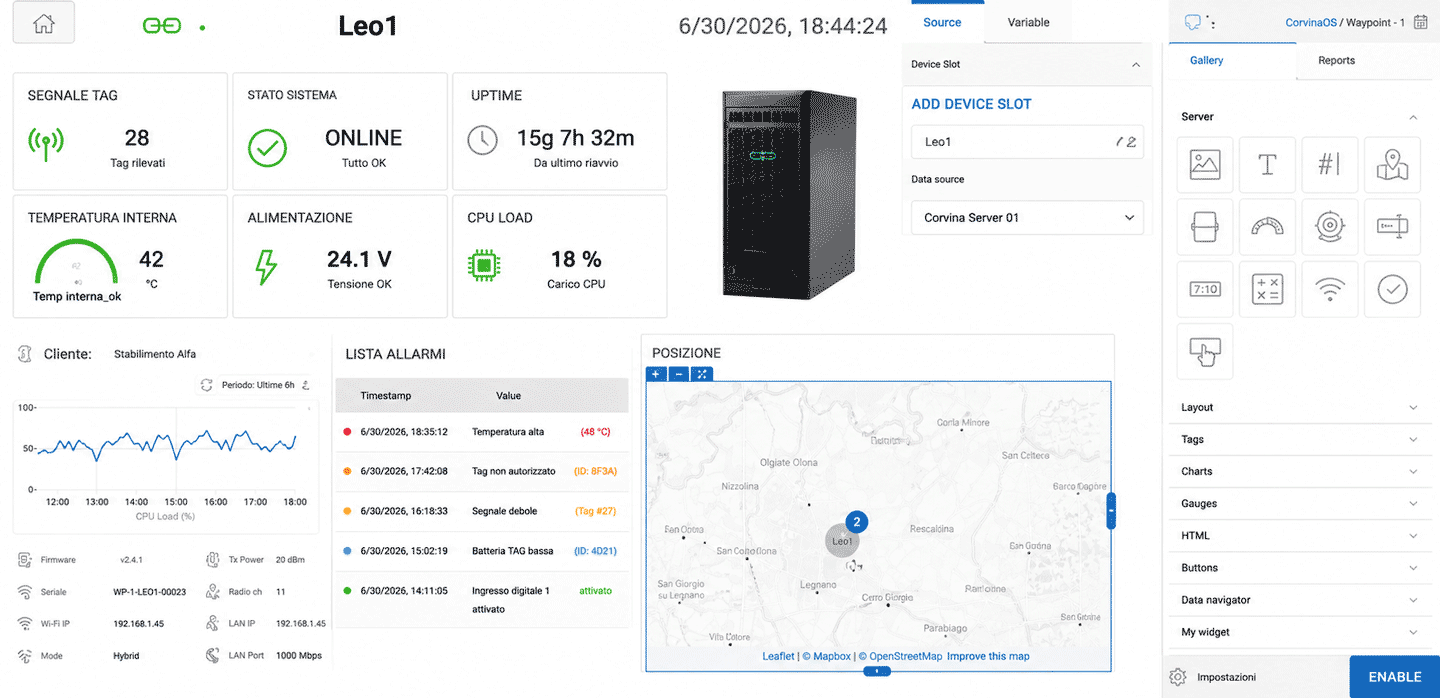Expand the Layout gallery section
Image resolution: width=1440 pixels, height=698 pixels.
point(1300,407)
